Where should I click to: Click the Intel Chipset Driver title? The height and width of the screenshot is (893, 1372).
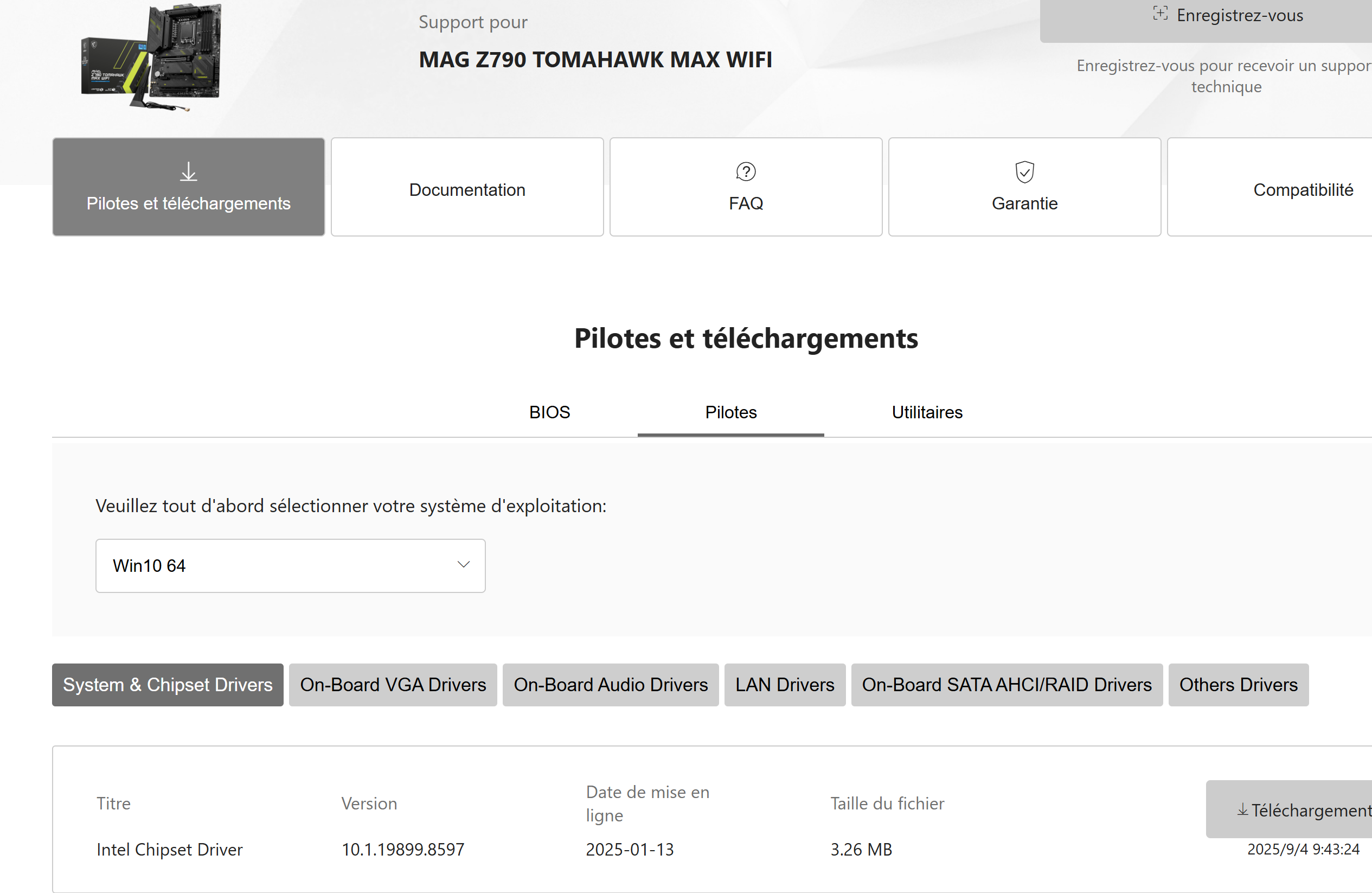click(x=170, y=849)
